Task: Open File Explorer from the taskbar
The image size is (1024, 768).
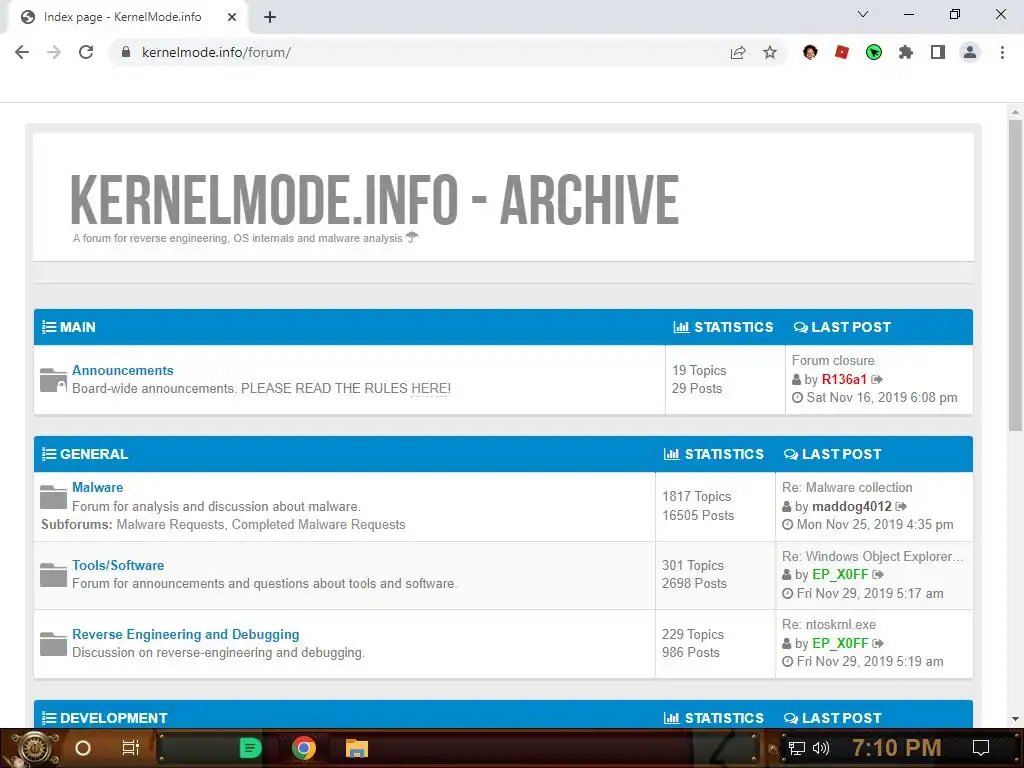Action: [x=357, y=748]
